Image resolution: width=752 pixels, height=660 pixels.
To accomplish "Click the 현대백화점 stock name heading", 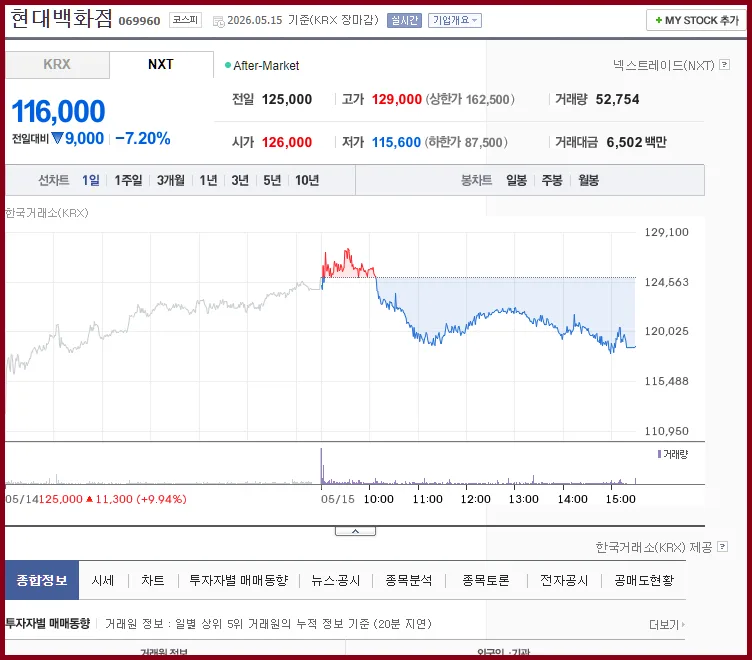I will (61, 19).
